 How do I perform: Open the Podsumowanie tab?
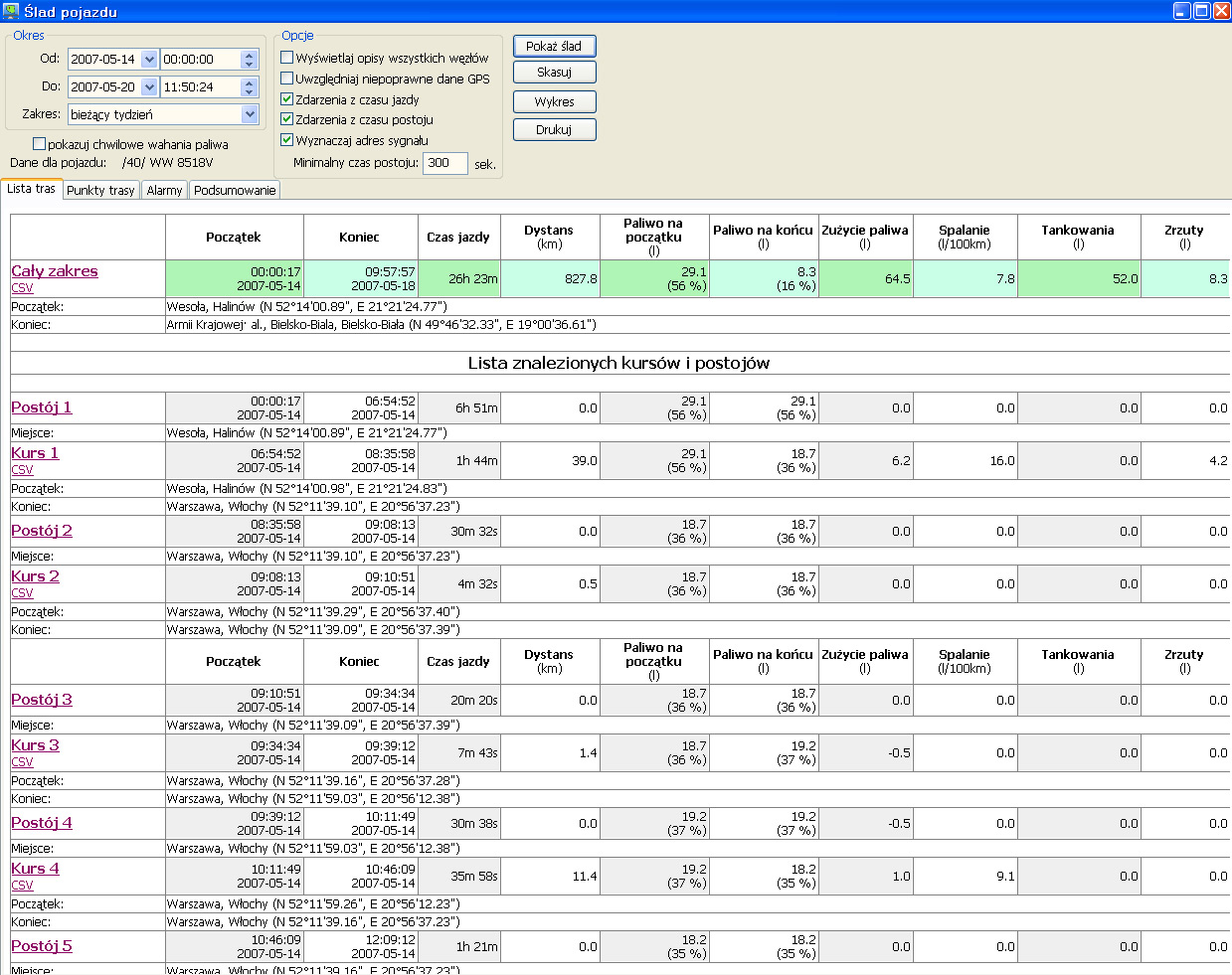(235, 190)
